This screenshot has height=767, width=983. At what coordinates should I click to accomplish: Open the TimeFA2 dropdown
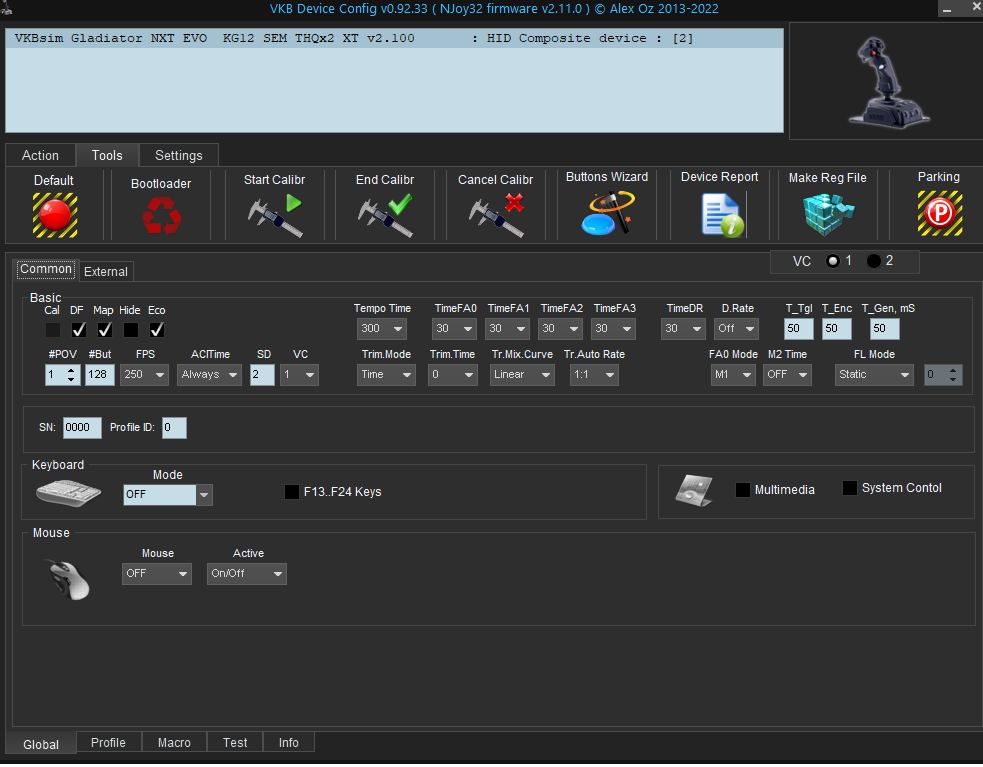(560, 329)
